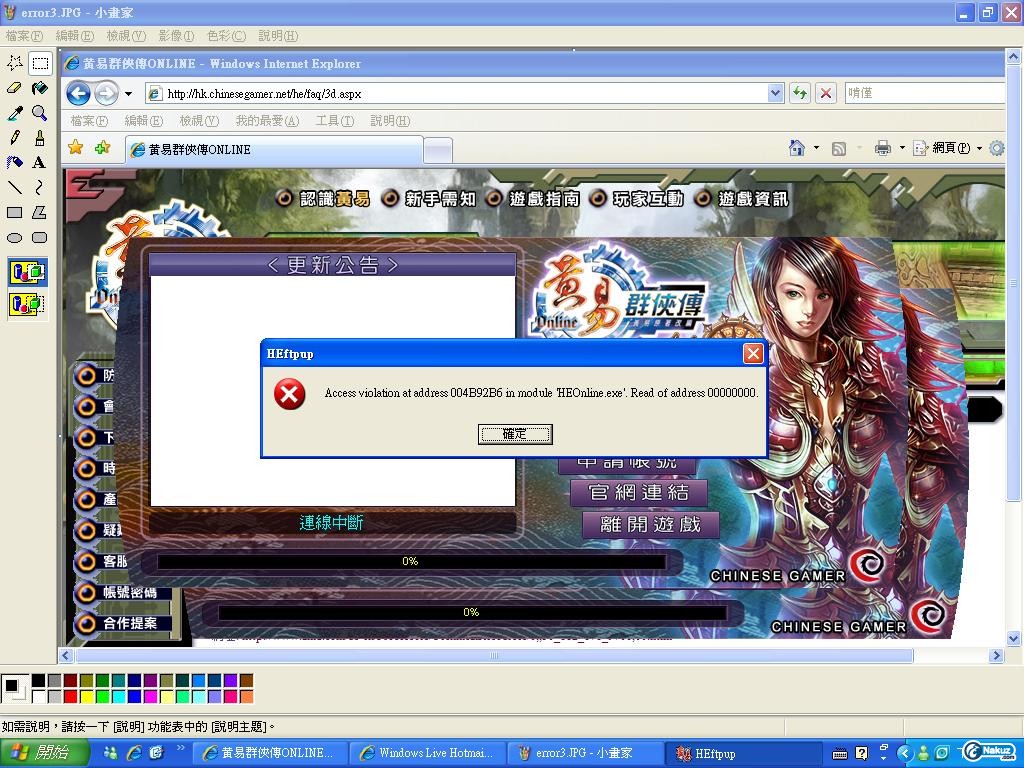This screenshot has height=768, width=1024.
Task: Select the Ellipse shape tool
Action: point(15,238)
